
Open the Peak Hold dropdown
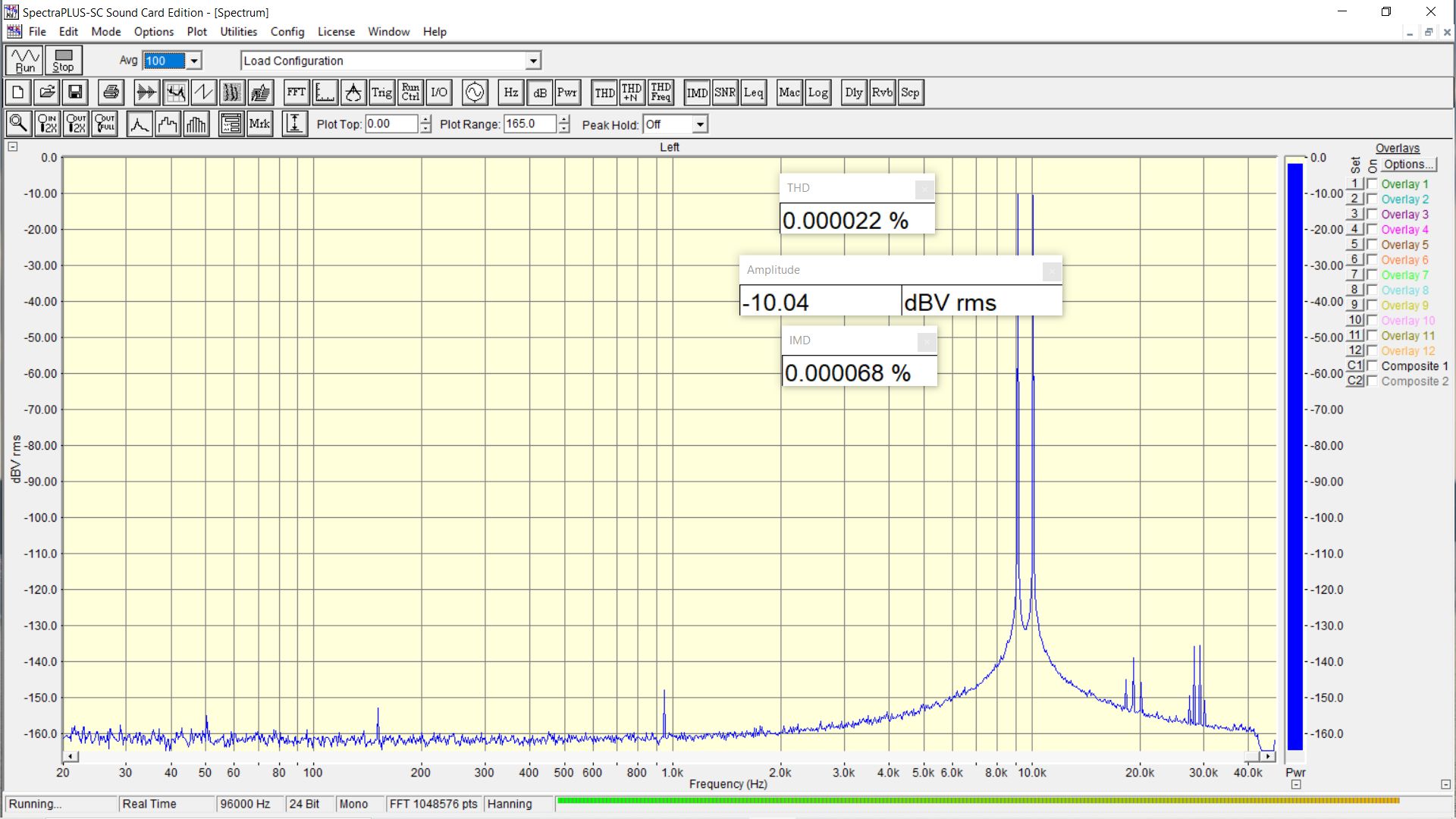[x=700, y=124]
